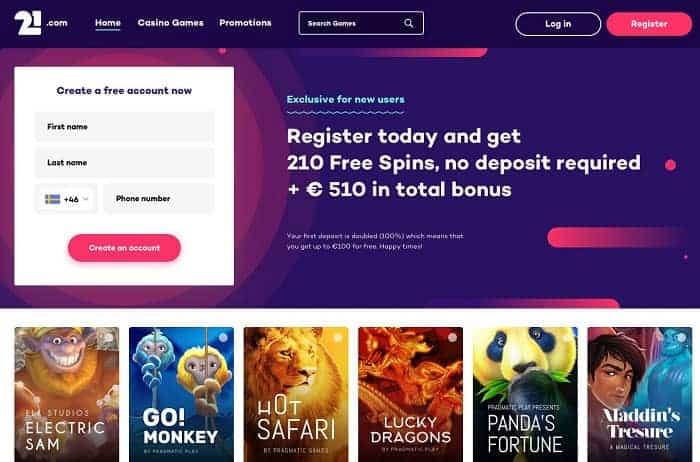Viewport: 700px width, 462px height.
Task: Click the First name field
Action: 125,127
